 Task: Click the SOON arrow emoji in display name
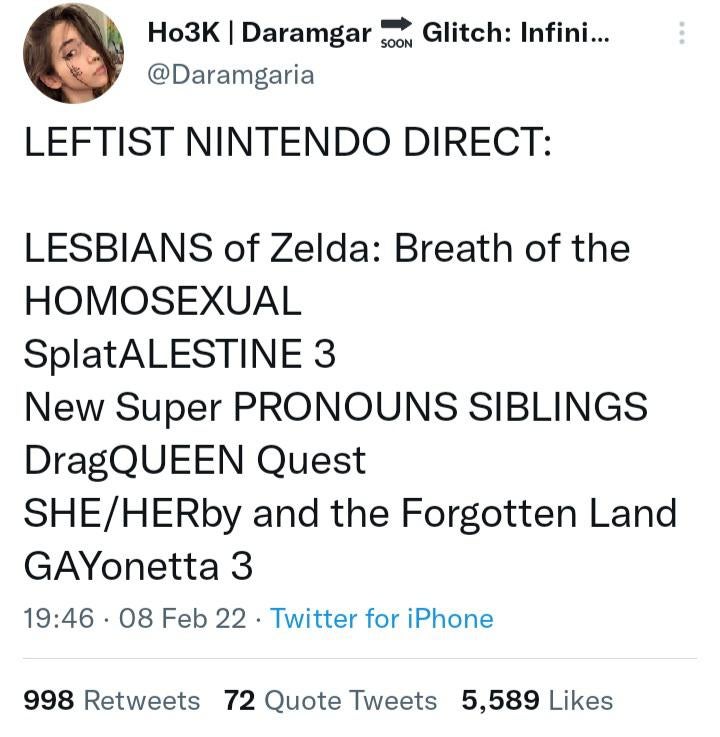396,33
